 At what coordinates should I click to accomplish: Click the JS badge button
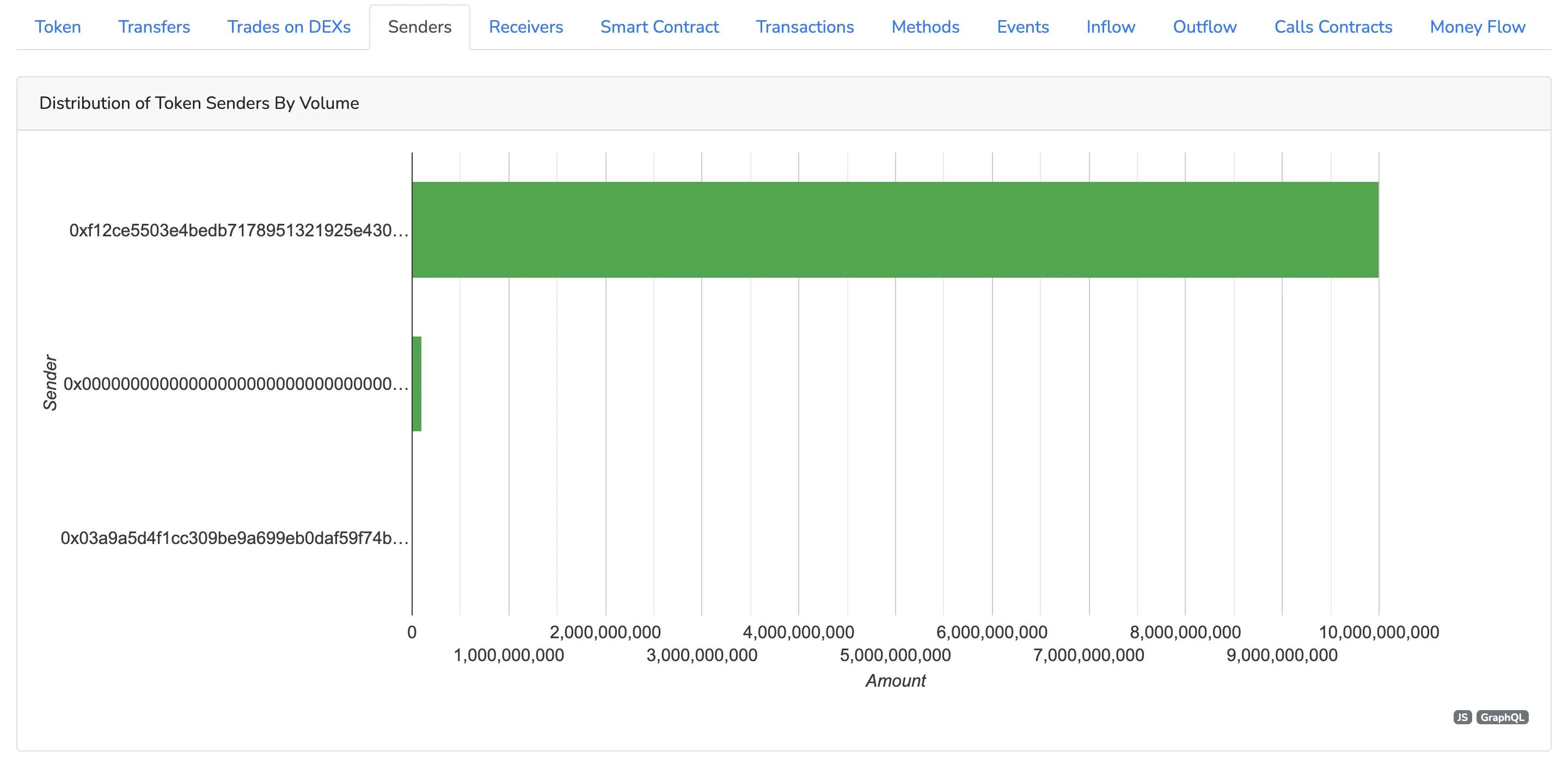point(1462,717)
